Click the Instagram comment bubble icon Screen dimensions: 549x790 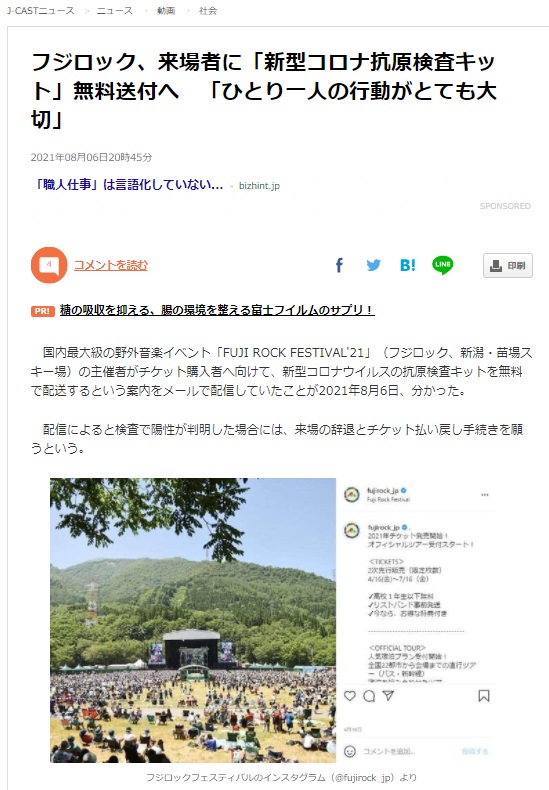point(369,696)
